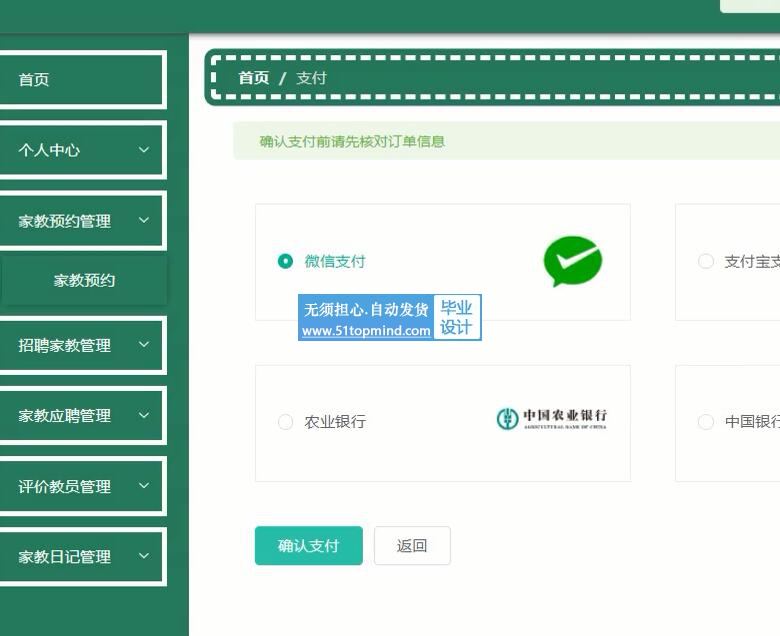Open the 评价教员管理 sidebar menu
Image resolution: width=780 pixels, height=636 pixels.
coord(82,486)
